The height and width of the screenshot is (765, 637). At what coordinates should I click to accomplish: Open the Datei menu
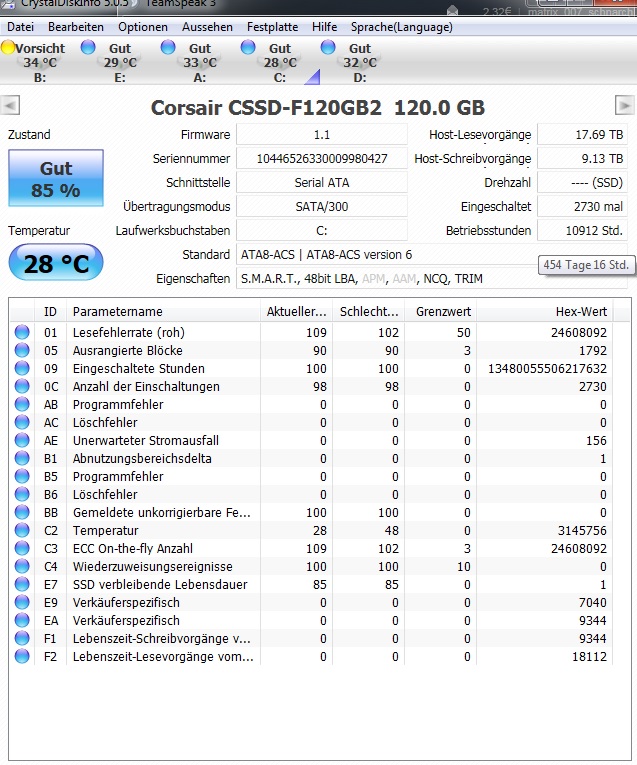tap(20, 27)
